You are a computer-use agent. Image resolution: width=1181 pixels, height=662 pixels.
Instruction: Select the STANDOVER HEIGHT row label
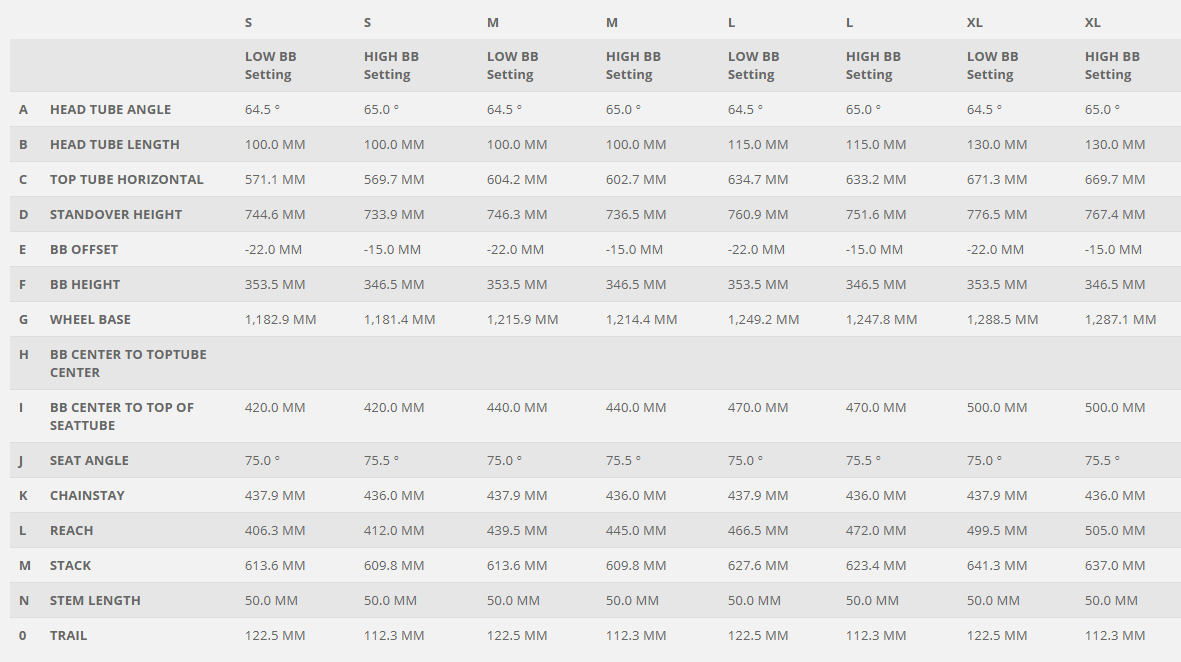click(x=116, y=214)
